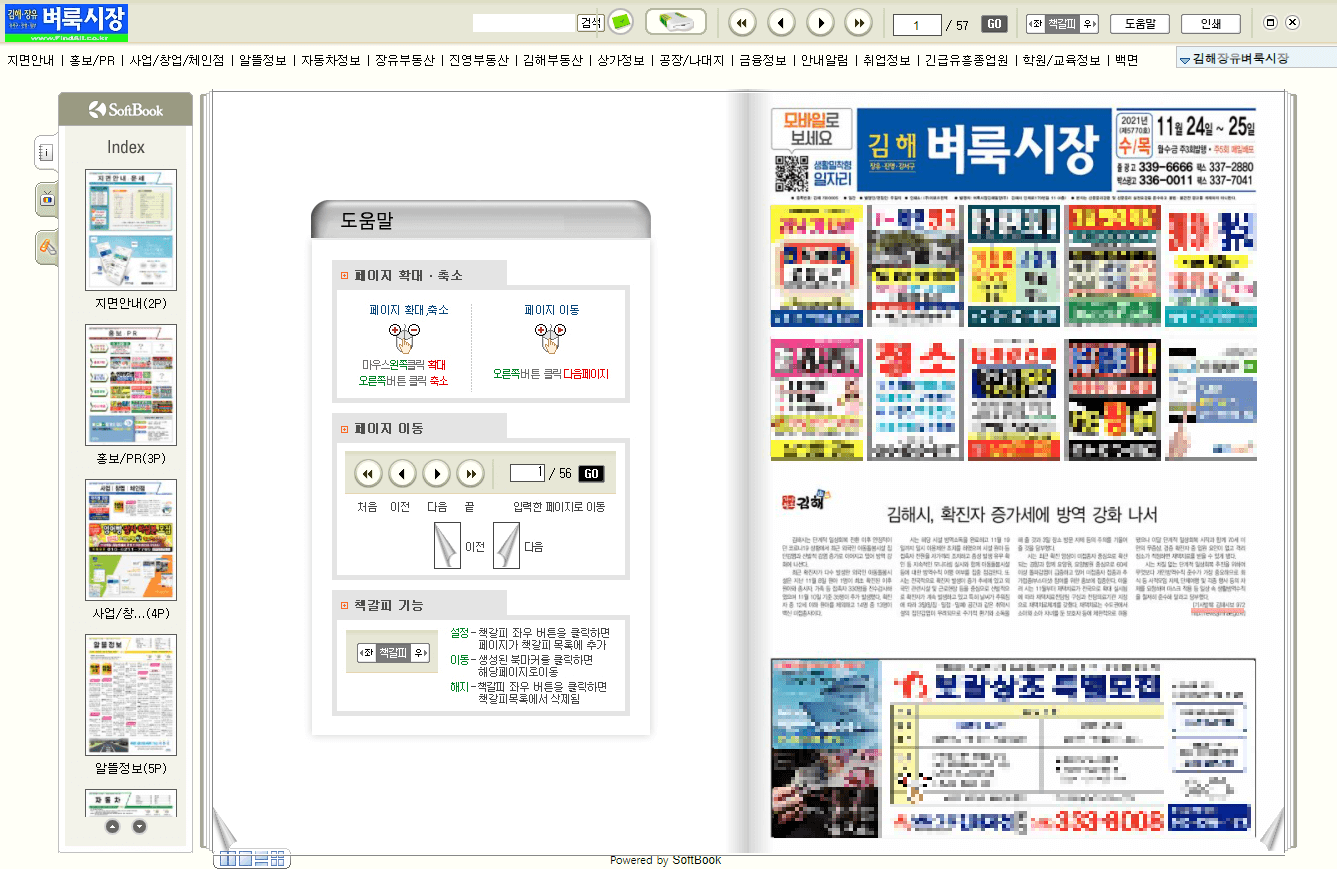The width and height of the screenshot is (1337, 869).
Task: Open the 안내알림 menu item
Action: (x=825, y=60)
